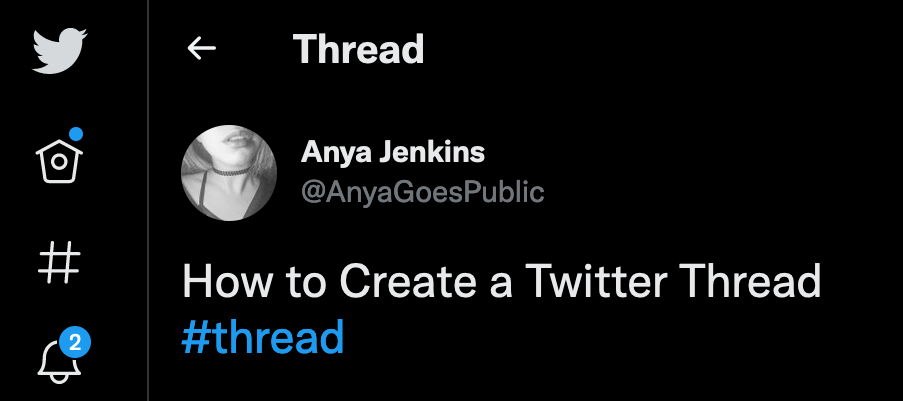903x401 pixels.
Task: Go to the Home timeline icon
Action: [60, 158]
